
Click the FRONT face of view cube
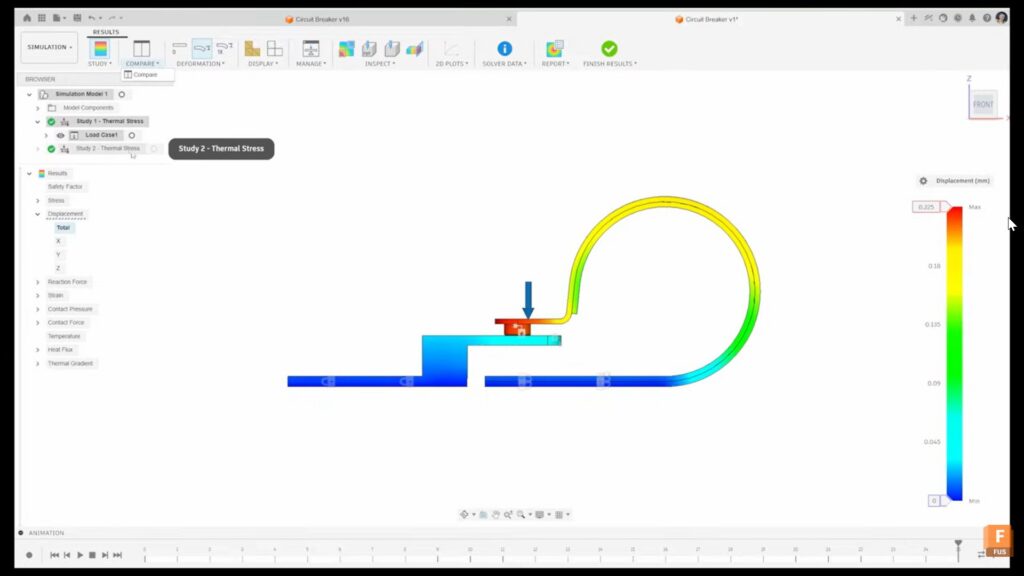coord(983,104)
